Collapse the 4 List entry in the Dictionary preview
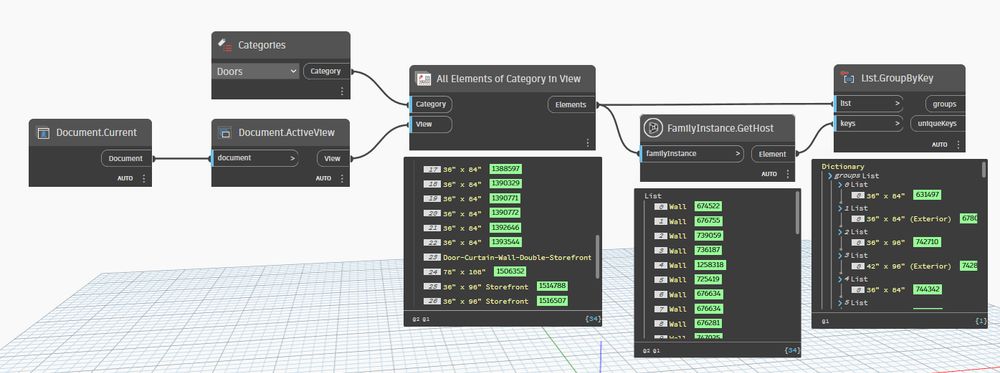The image size is (1000, 373). click(x=840, y=279)
